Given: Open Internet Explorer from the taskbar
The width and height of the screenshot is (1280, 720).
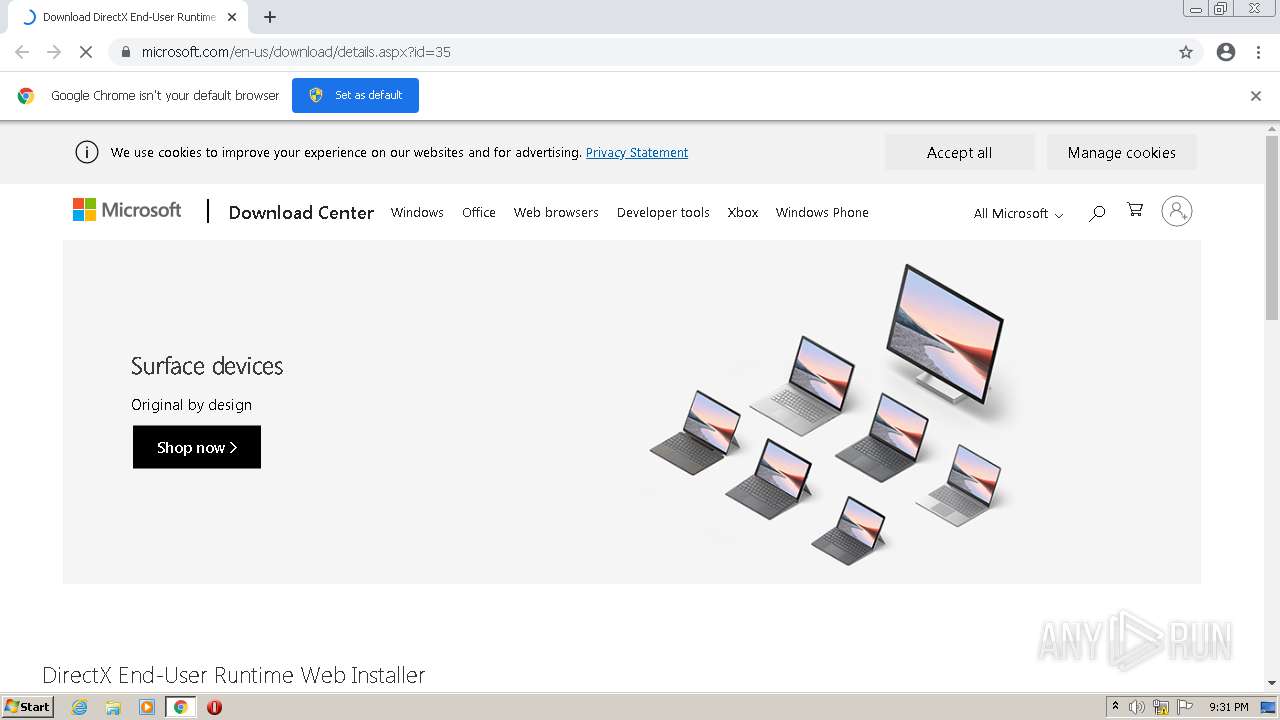Looking at the screenshot, I should [80, 707].
